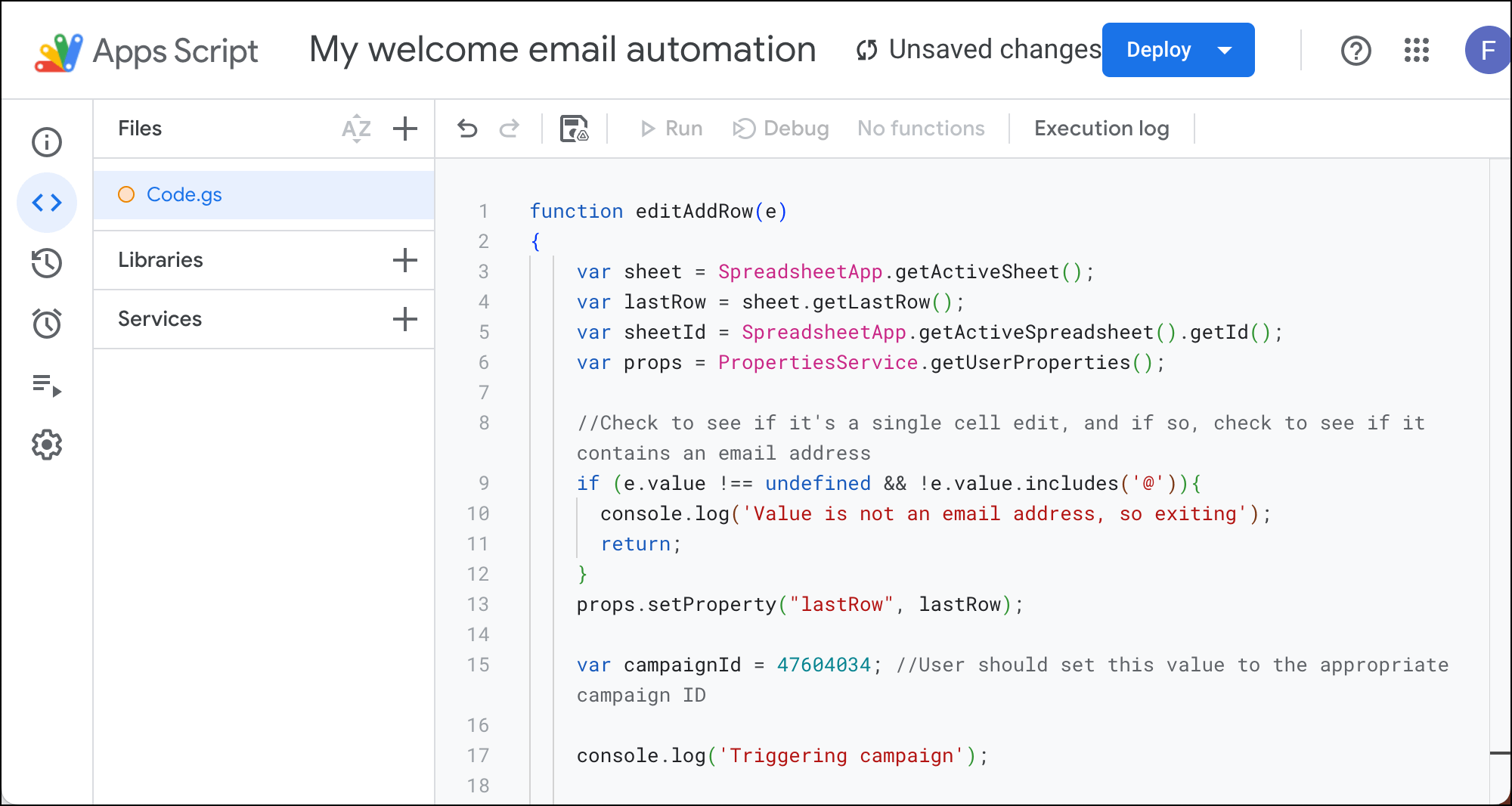
Task: Toggle the Execution log panel
Action: click(1101, 129)
